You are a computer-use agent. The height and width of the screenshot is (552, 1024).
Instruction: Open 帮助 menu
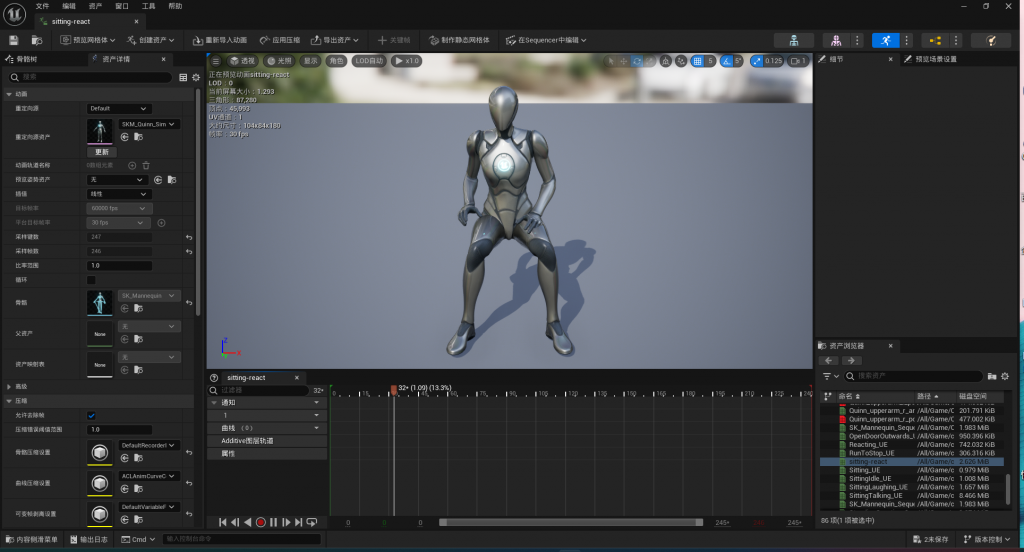tap(175, 6)
